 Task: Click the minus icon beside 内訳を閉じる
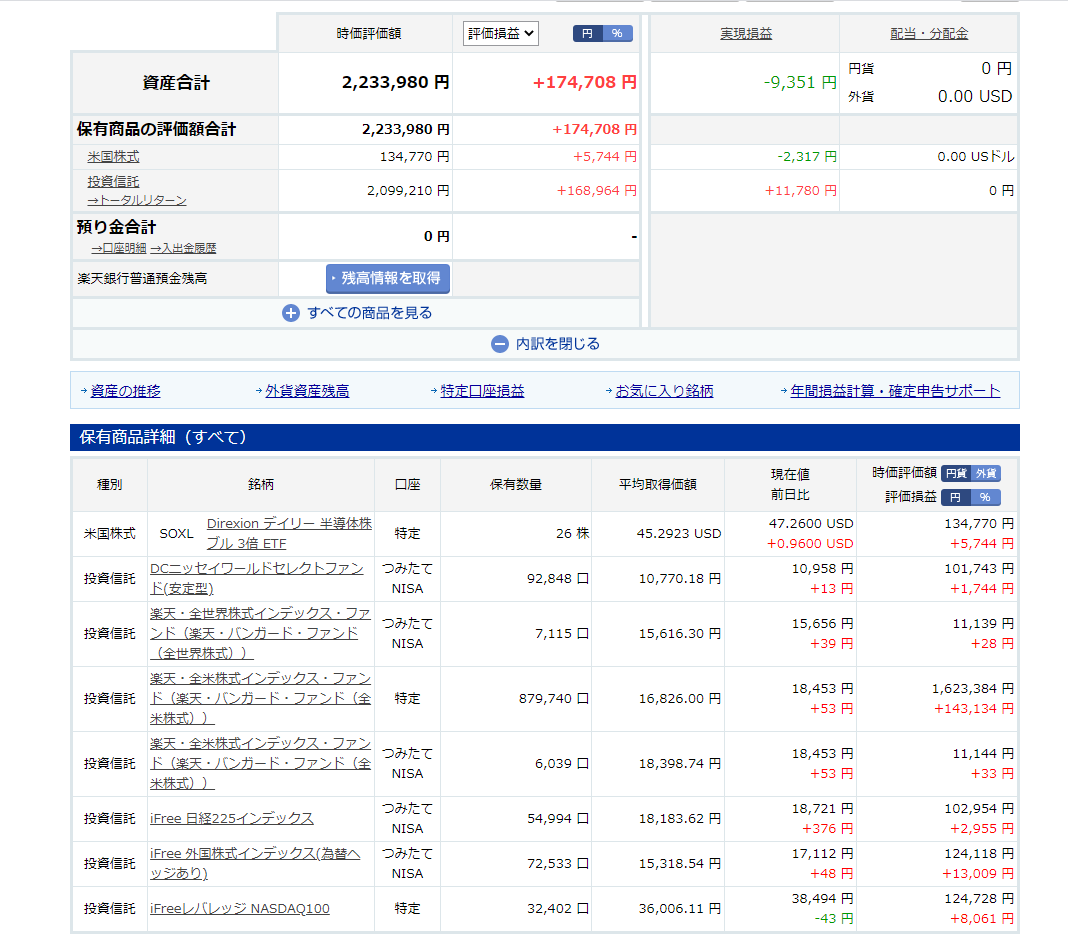[x=500, y=344]
